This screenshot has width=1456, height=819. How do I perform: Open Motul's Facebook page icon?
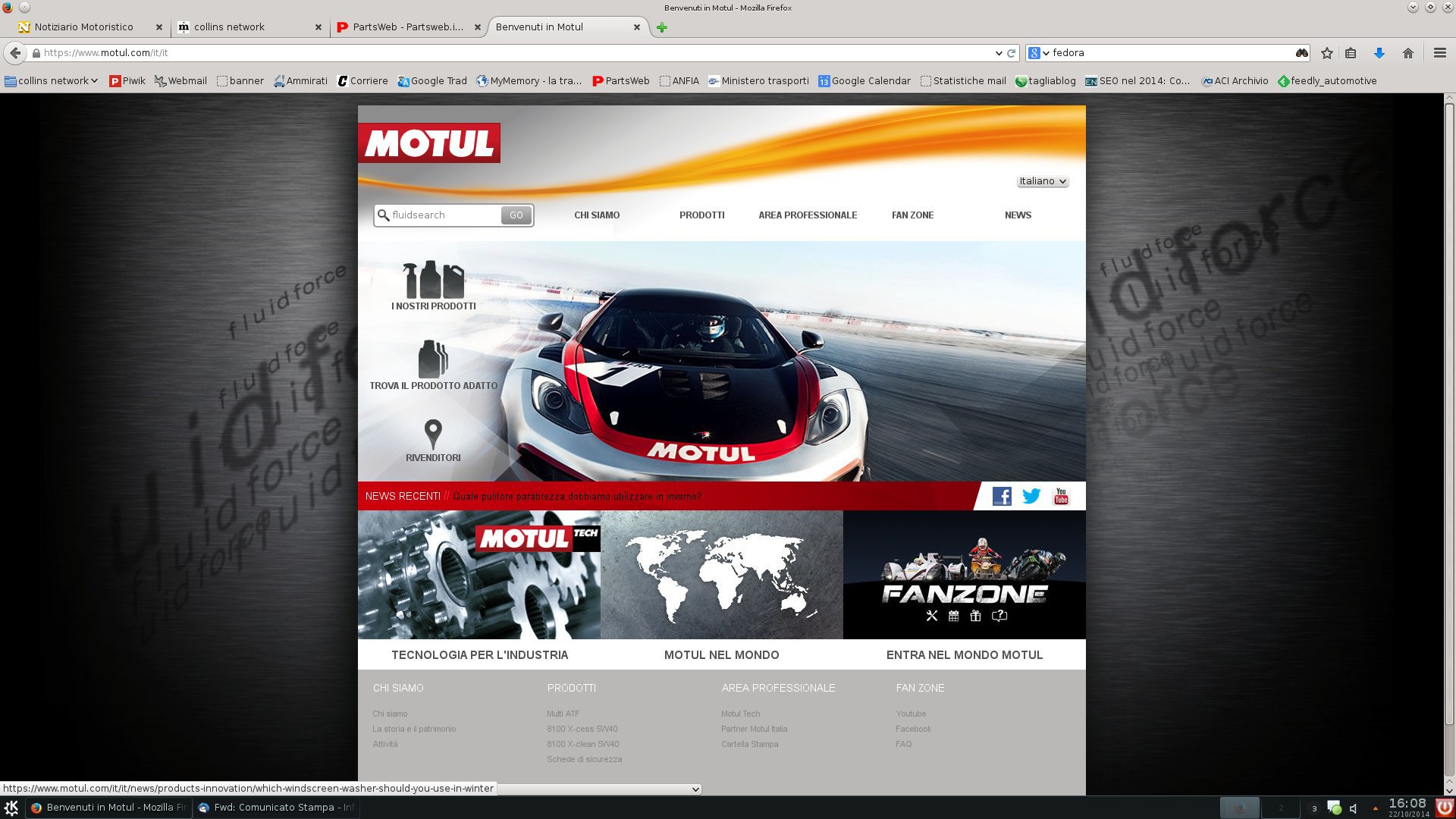click(1002, 496)
